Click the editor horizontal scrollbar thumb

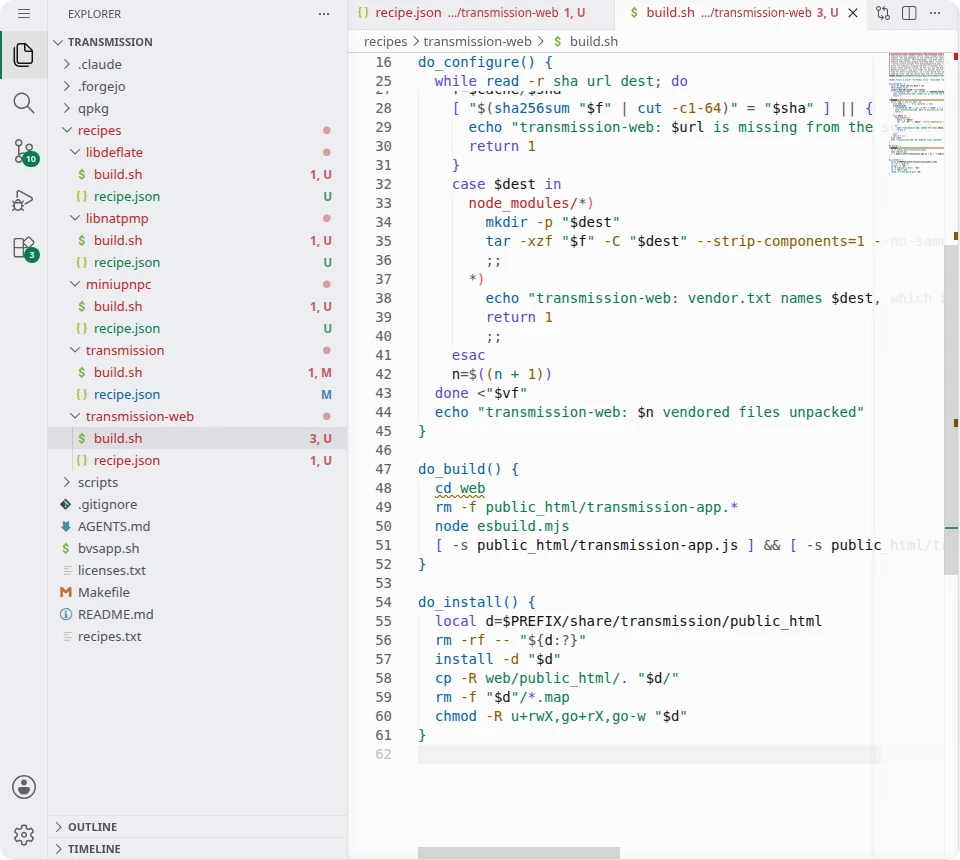519,853
